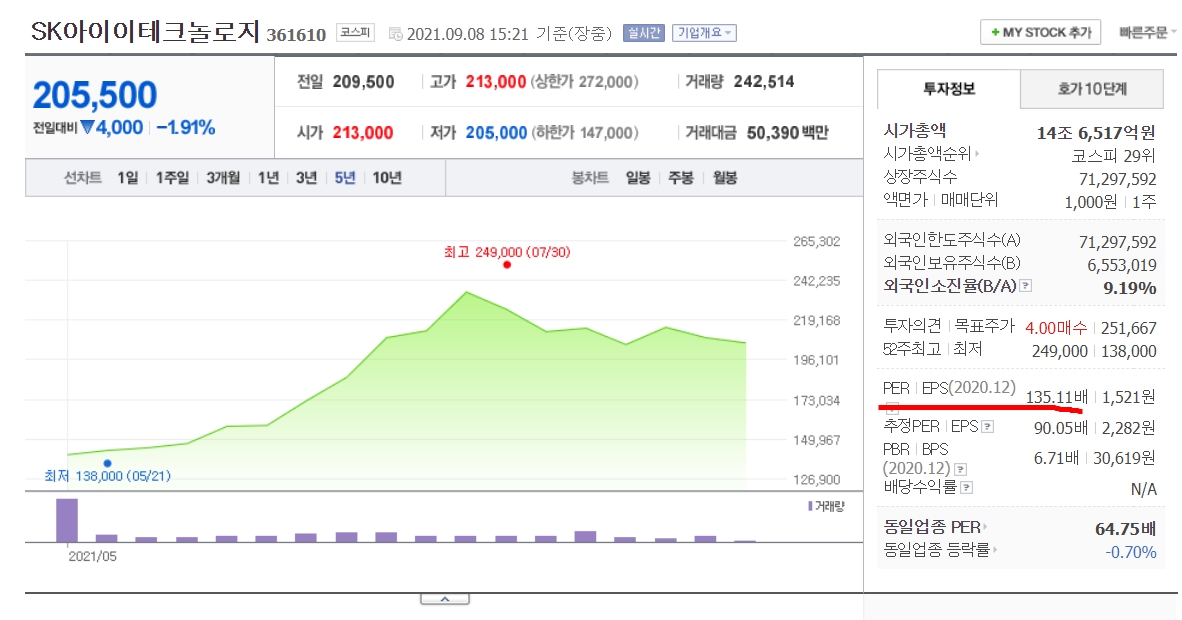Click stock code 361610
Screen dimensions: 1182x620
(x=296, y=35)
